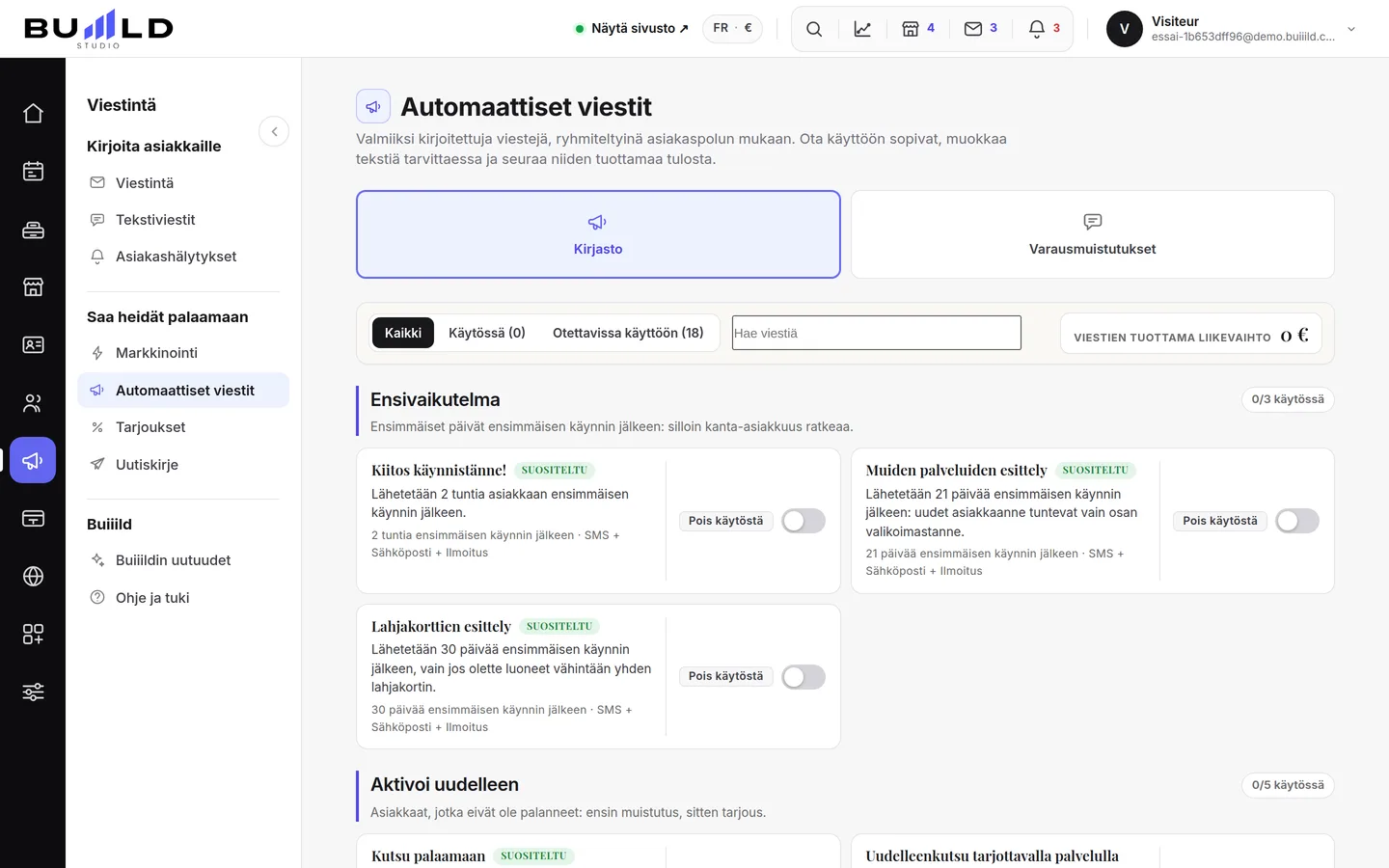Click the megaphone icon beside page title
This screenshot has height=868, width=1389.
(x=373, y=106)
